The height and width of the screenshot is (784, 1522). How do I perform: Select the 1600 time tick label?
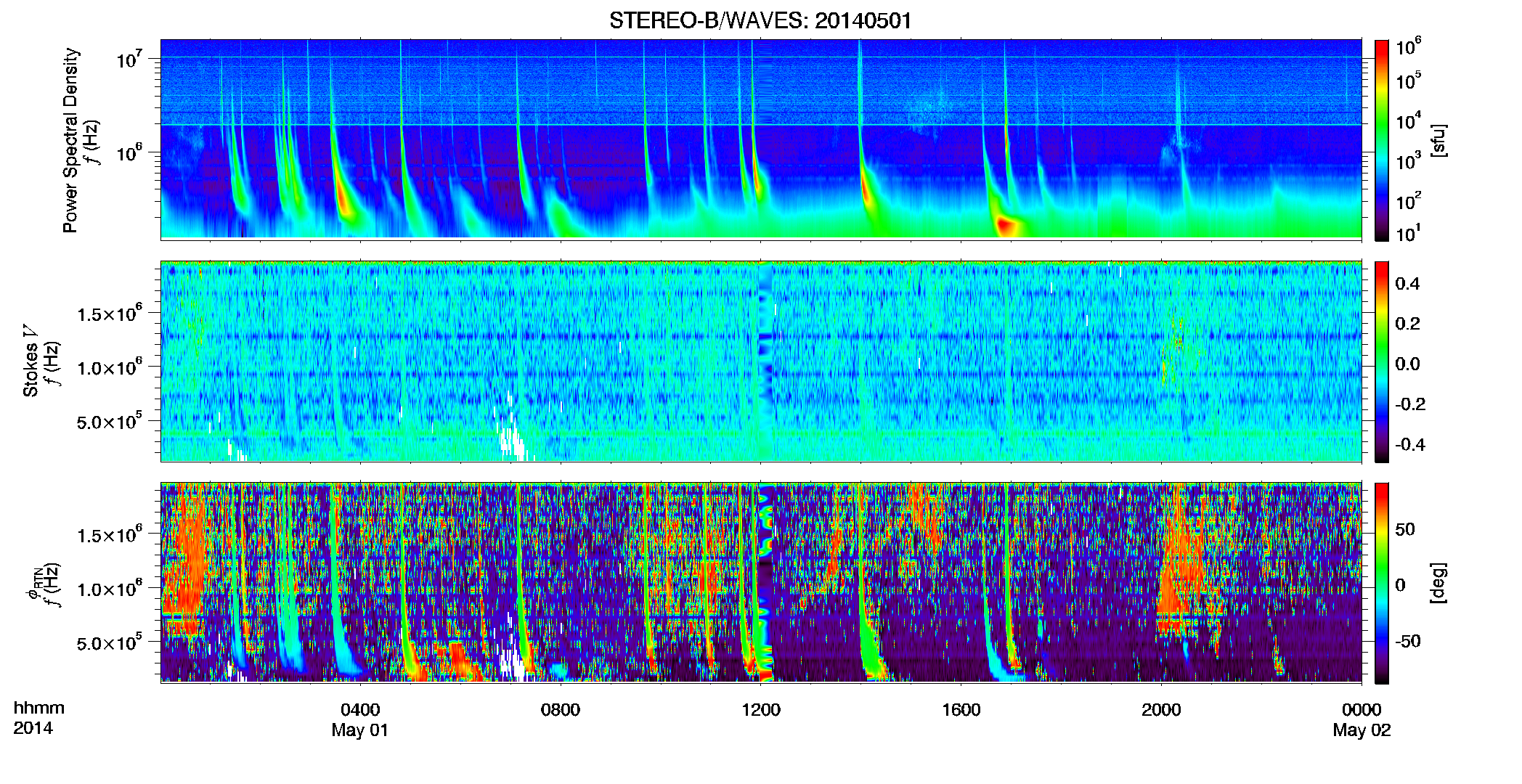click(x=961, y=709)
